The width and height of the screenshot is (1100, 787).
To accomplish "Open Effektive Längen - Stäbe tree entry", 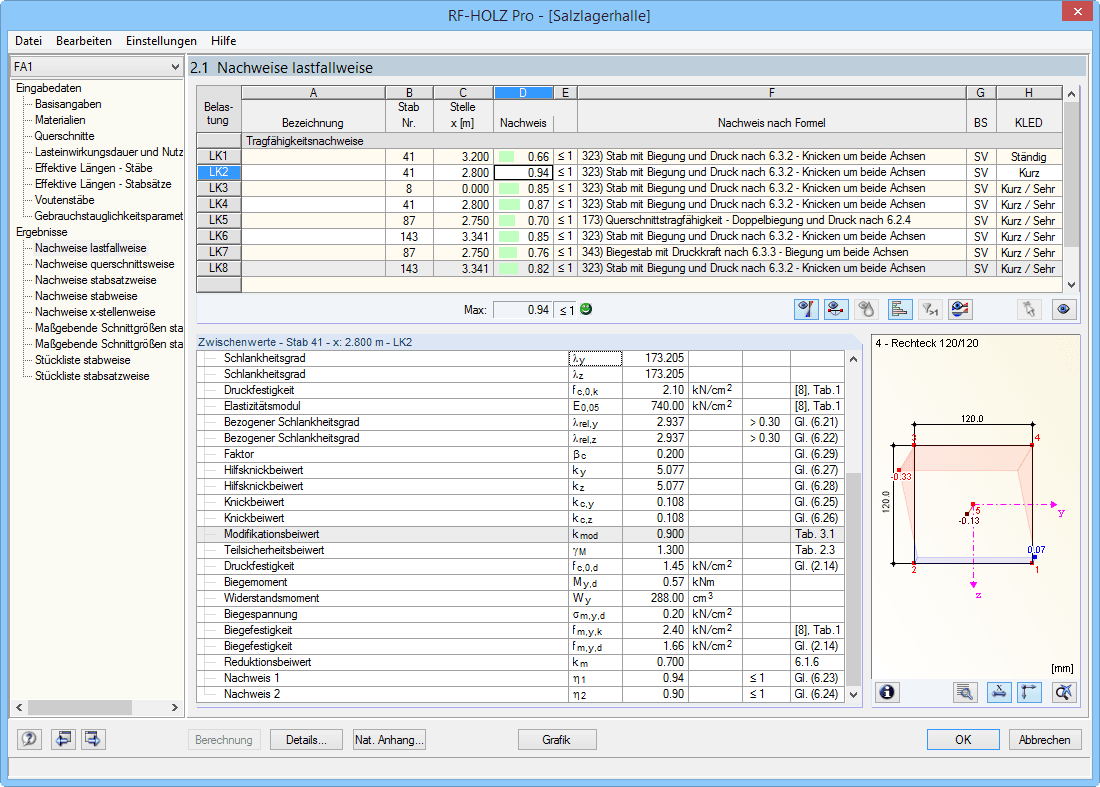I will click(93, 168).
